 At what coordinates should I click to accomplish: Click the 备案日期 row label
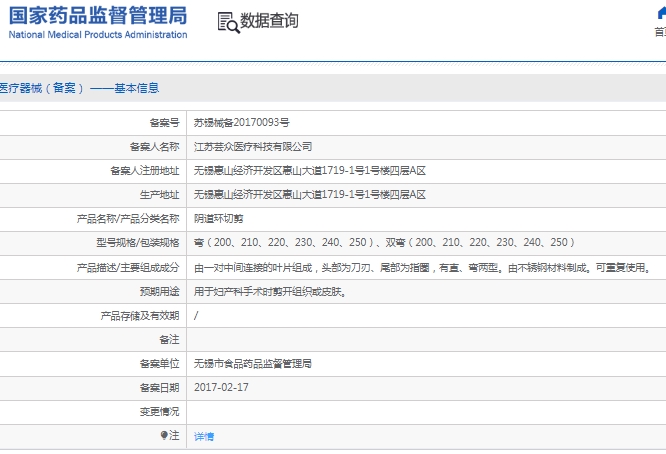[160, 387]
